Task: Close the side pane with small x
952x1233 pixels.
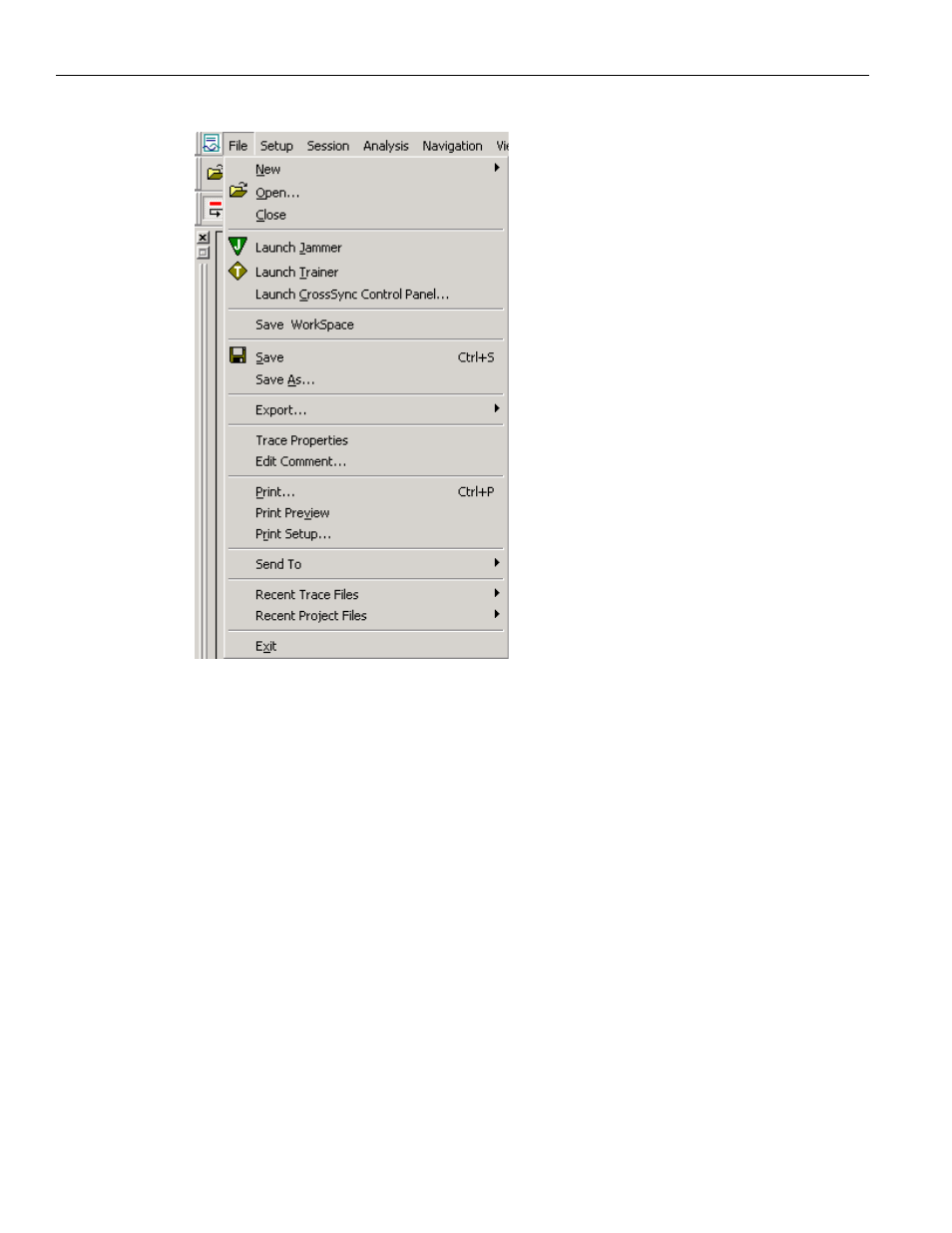Action: [x=203, y=237]
